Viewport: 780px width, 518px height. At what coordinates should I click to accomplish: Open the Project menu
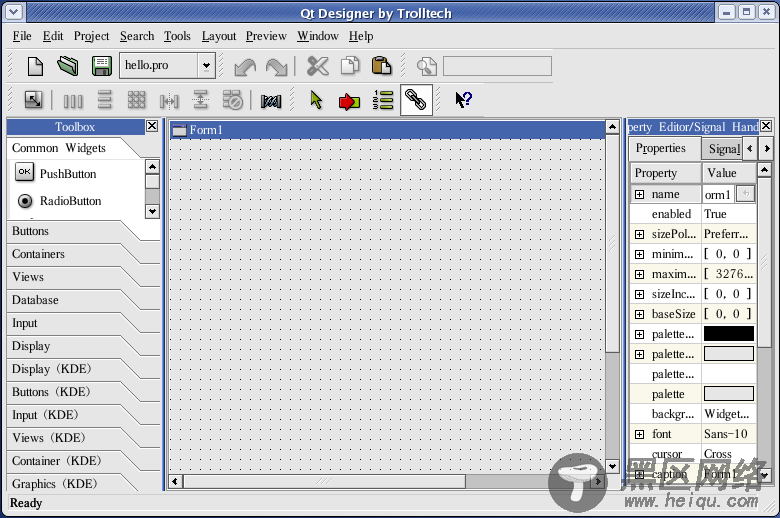click(92, 36)
